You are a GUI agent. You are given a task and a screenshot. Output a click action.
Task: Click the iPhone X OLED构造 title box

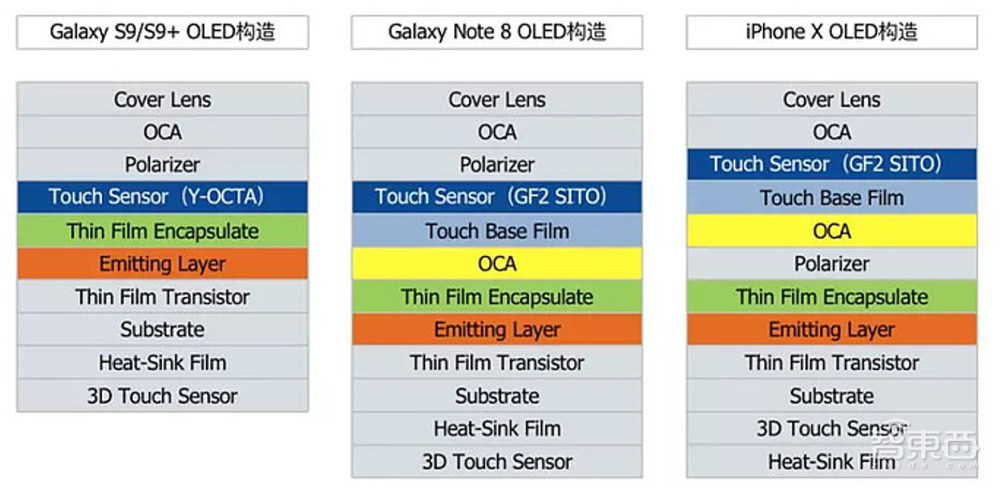(x=831, y=32)
